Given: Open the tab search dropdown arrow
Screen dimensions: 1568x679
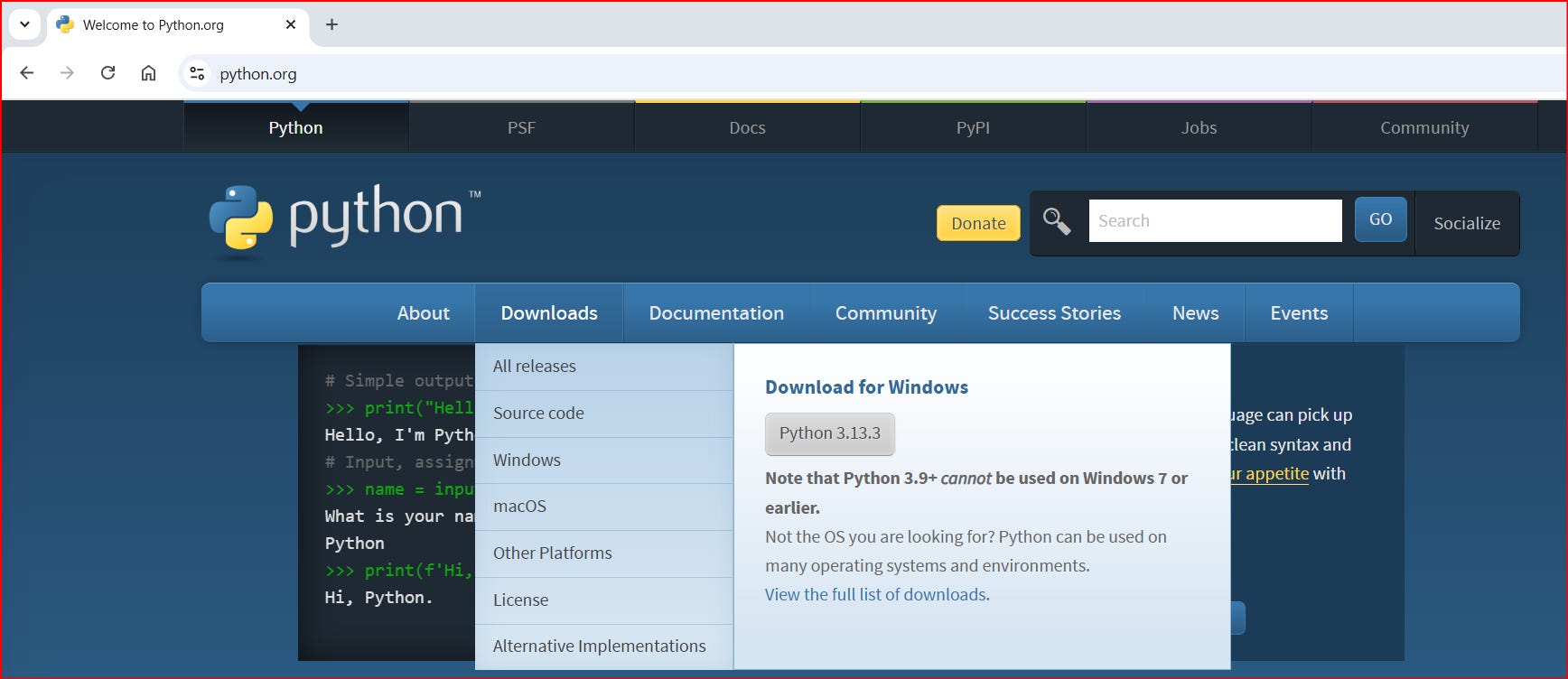Looking at the screenshot, I should 24,24.
